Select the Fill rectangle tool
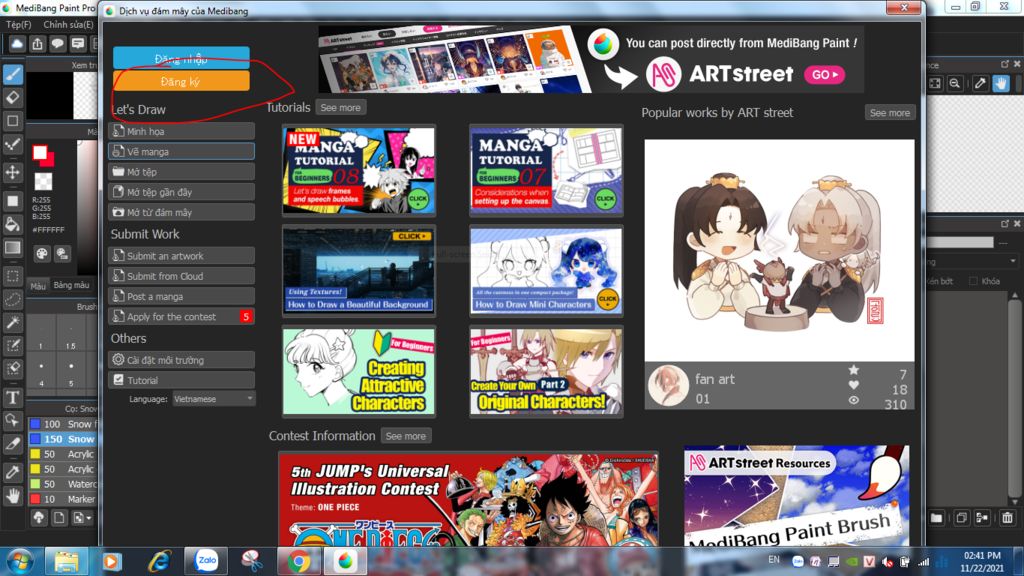Image resolution: width=1024 pixels, height=576 pixels. [12, 200]
